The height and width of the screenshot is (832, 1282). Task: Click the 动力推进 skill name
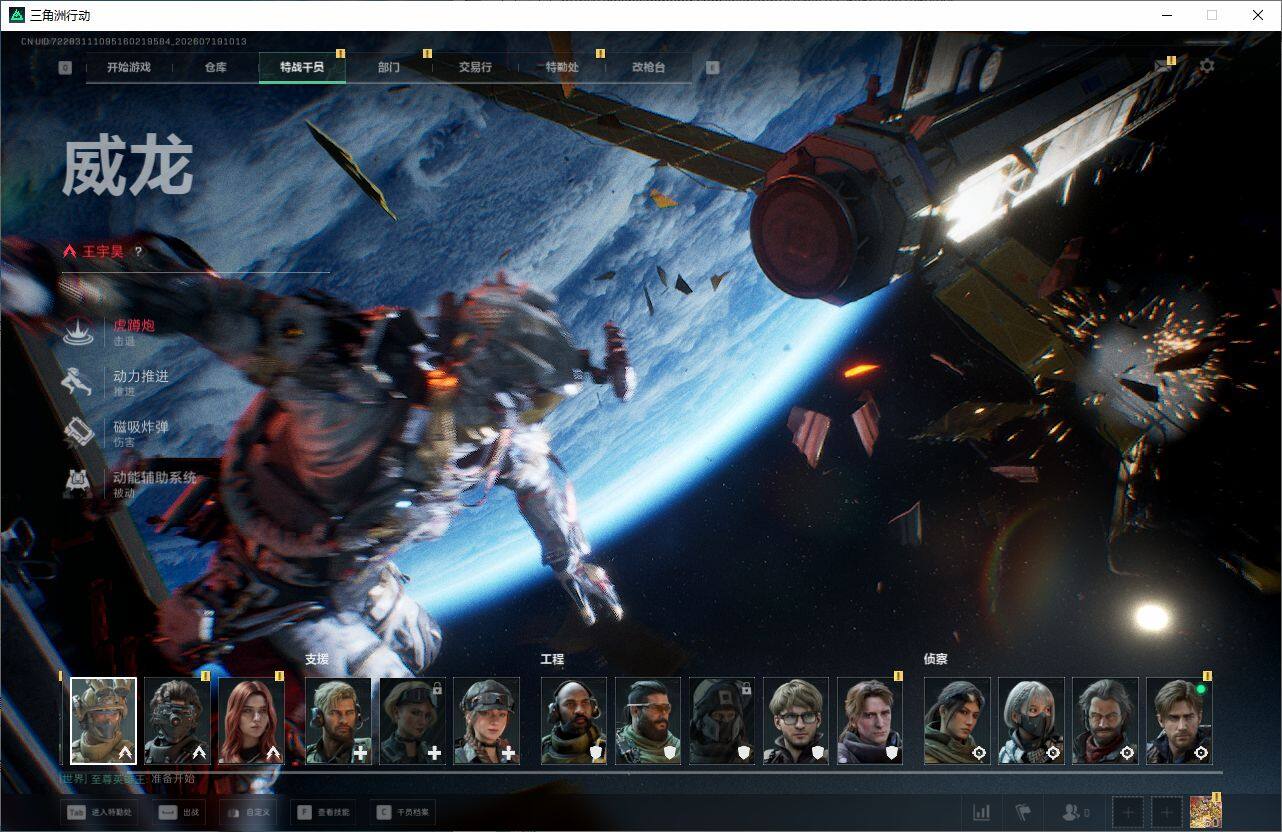coord(141,376)
